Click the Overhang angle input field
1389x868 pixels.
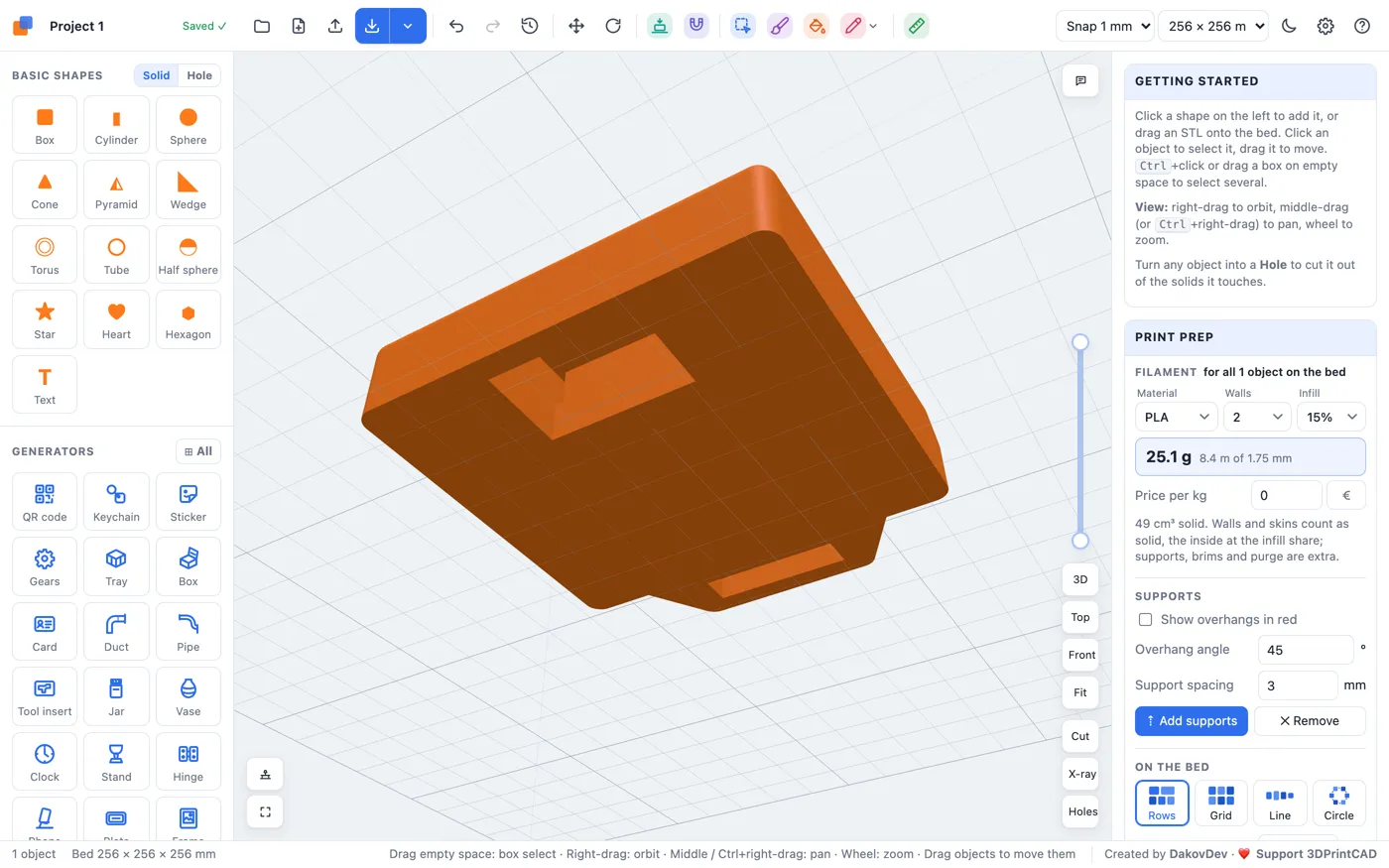(x=1306, y=650)
